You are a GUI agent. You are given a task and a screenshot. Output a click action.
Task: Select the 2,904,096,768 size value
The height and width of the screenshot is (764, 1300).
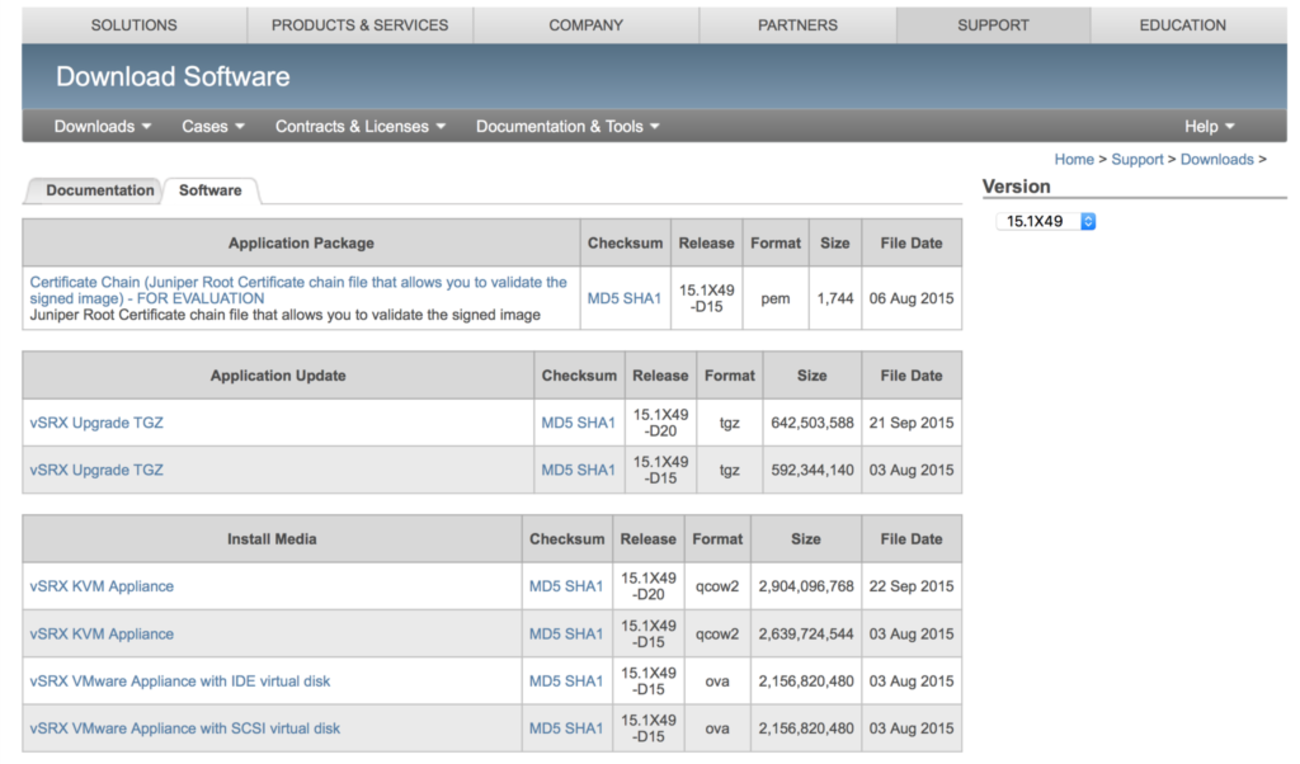point(806,586)
